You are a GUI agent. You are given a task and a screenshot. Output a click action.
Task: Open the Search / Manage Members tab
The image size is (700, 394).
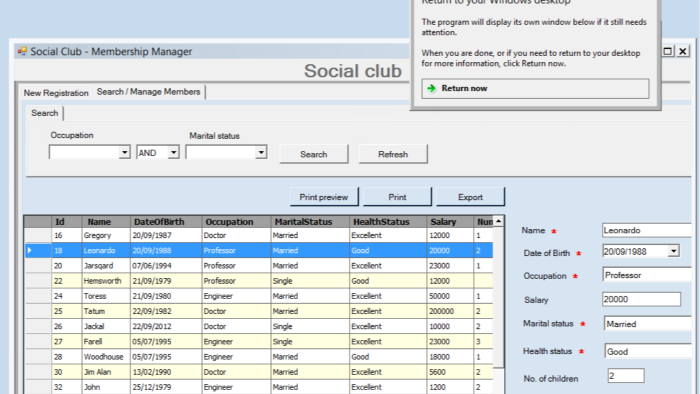(149, 91)
